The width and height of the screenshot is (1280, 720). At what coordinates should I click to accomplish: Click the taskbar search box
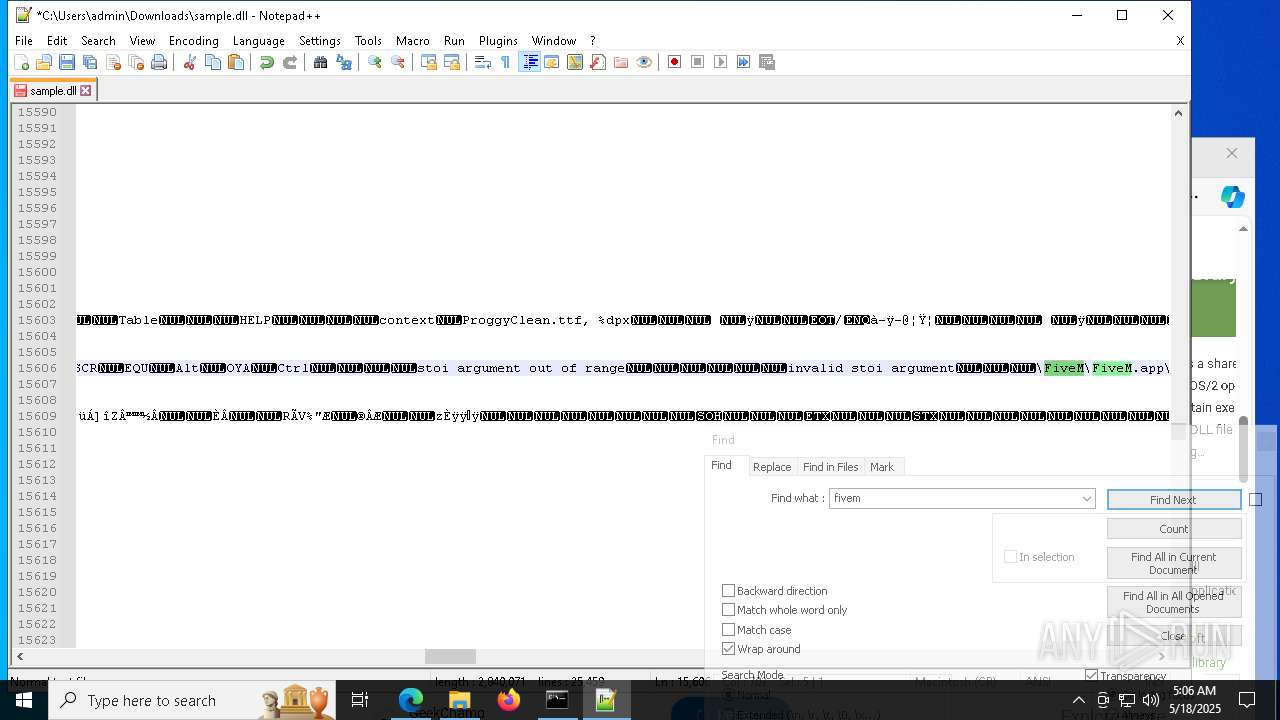coord(192,700)
